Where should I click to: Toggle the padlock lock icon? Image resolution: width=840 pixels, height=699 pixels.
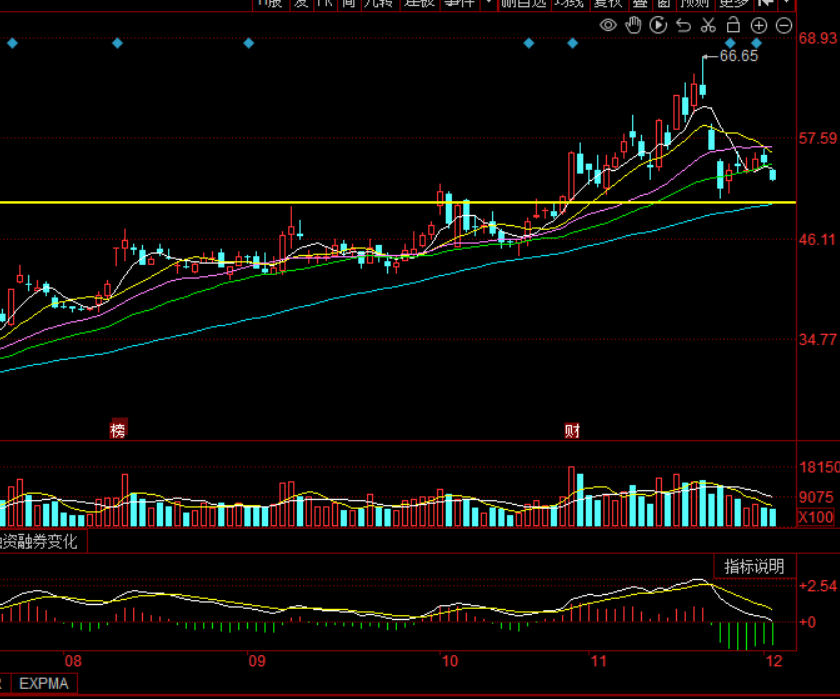tap(733, 25)
